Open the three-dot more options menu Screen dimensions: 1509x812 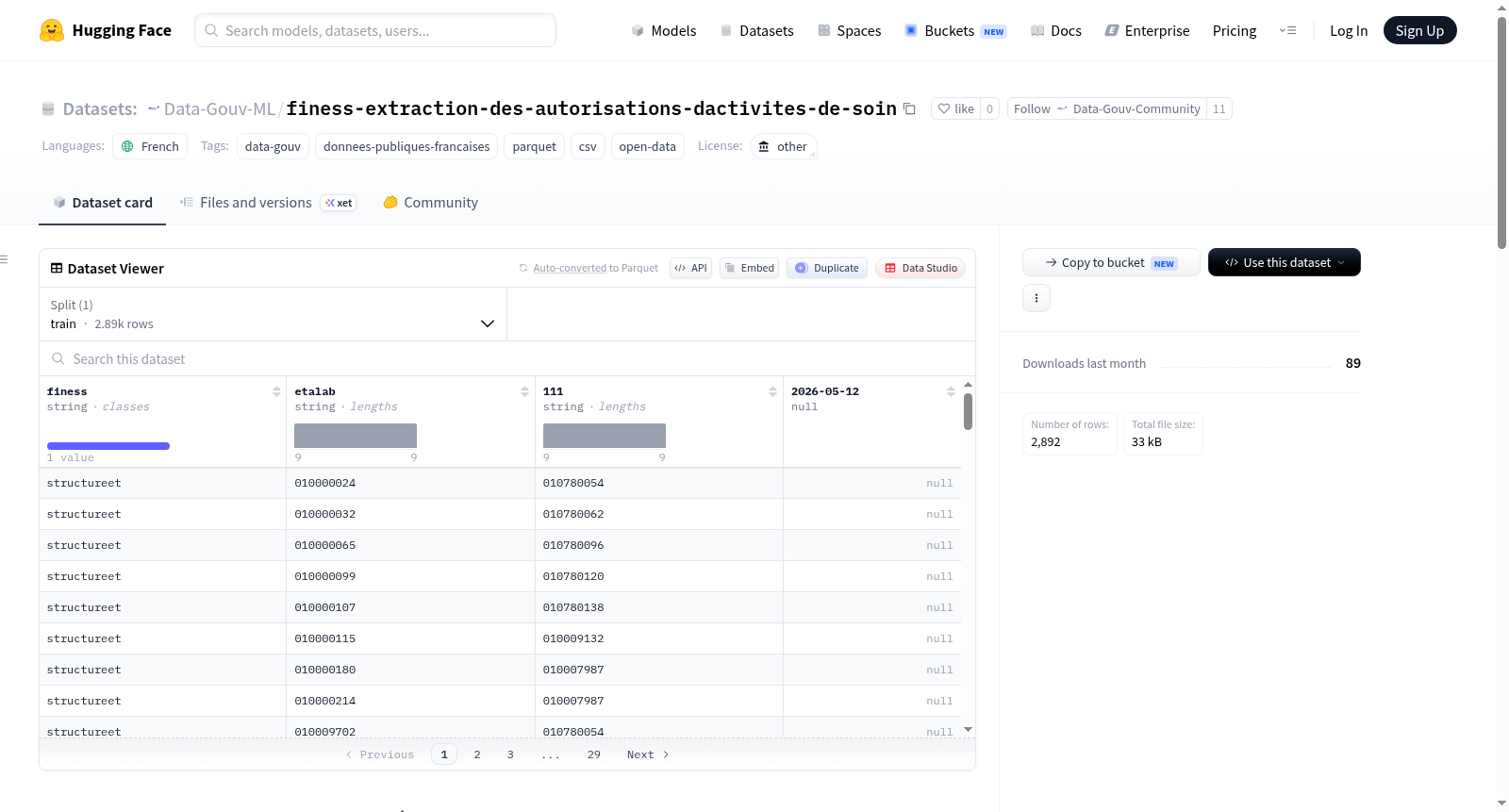[x=1036, y=298]
